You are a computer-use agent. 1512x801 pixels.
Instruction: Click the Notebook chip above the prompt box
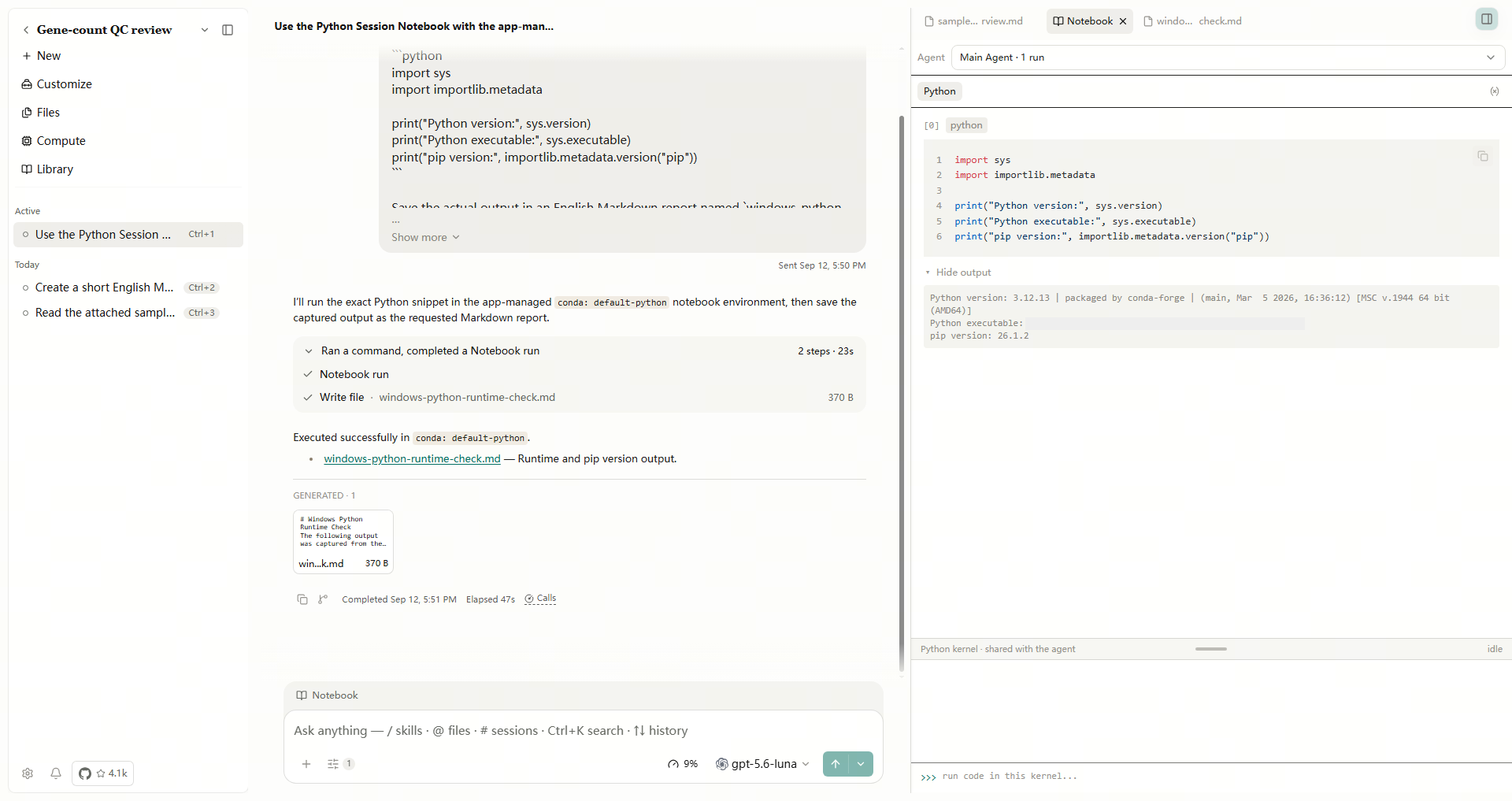328,695
